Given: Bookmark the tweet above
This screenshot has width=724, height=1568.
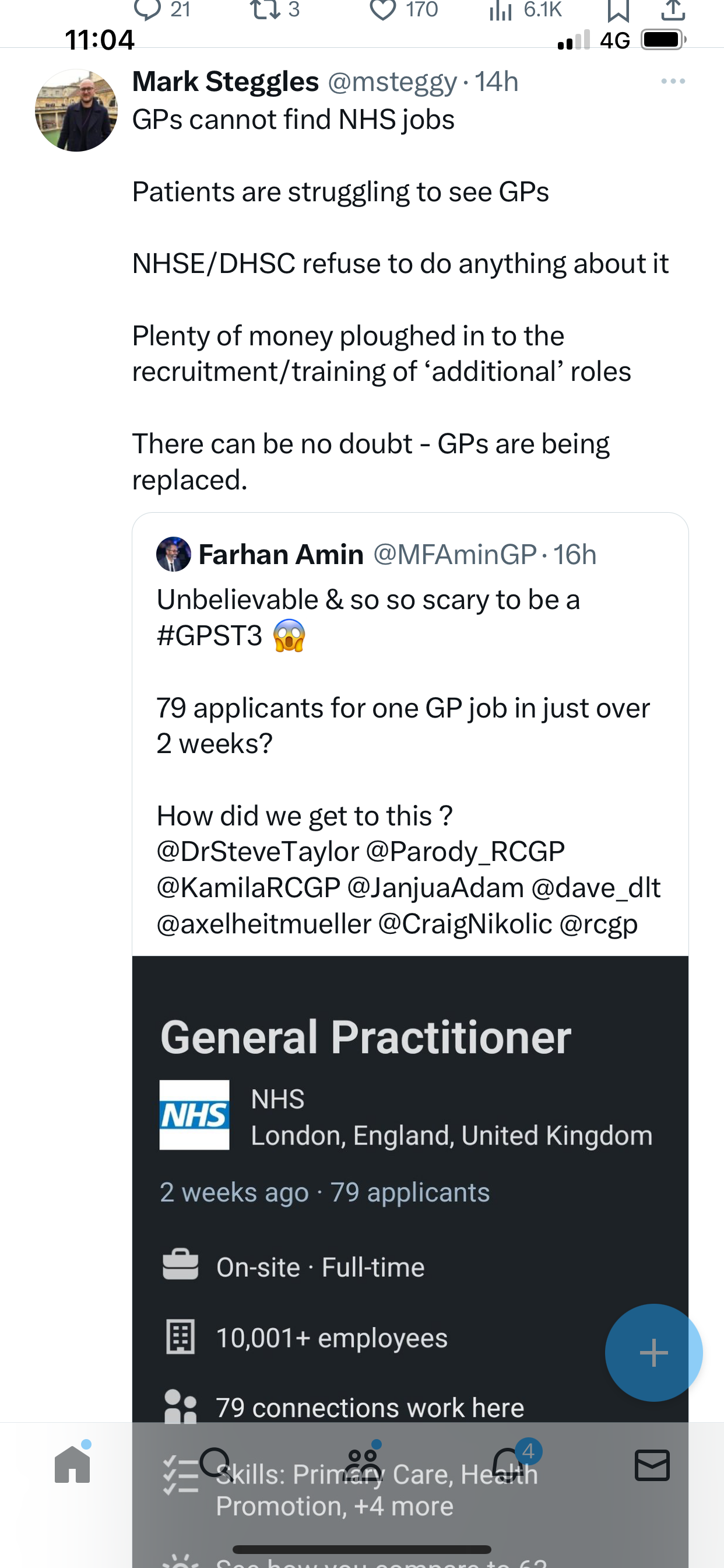Looking at the screenshot, I should click(618, 9).
